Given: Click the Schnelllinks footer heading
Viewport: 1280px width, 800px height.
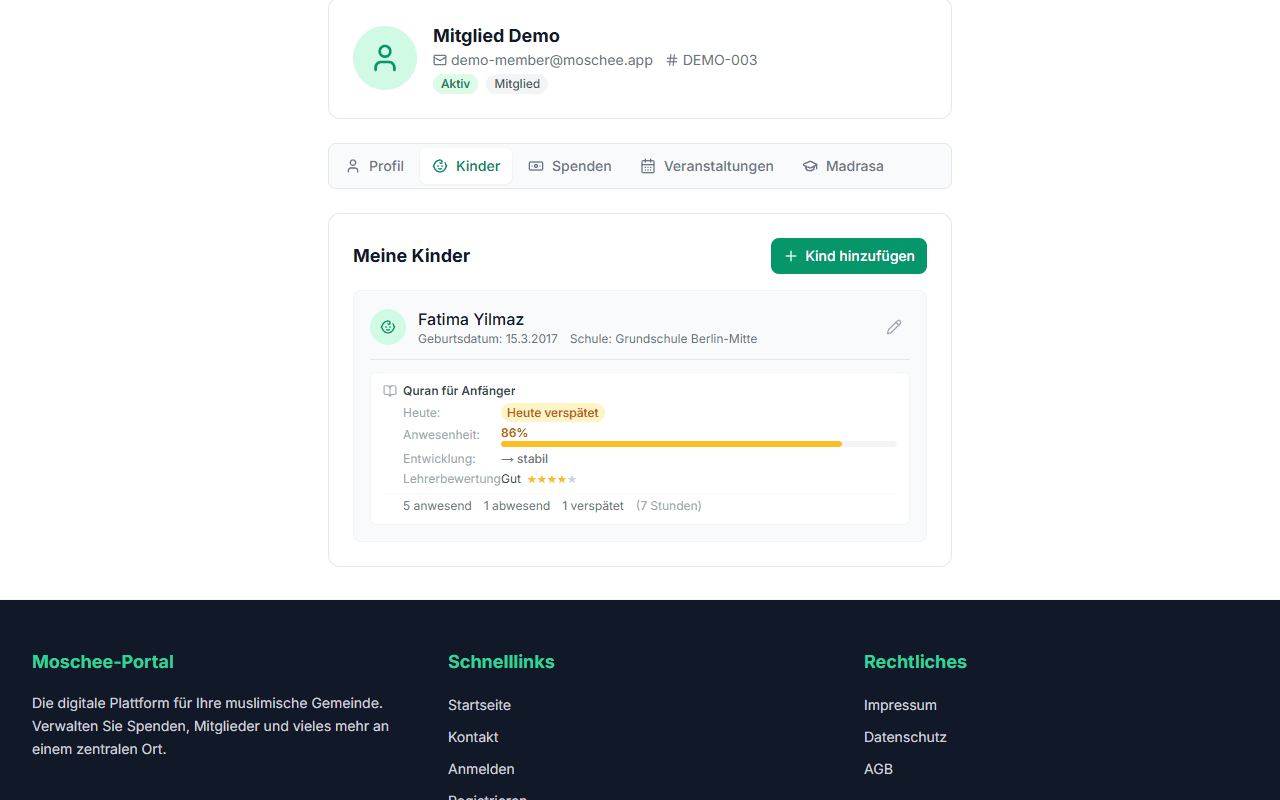Looking at the screenshot, I should pyautogui.click(x=501, y=662).
